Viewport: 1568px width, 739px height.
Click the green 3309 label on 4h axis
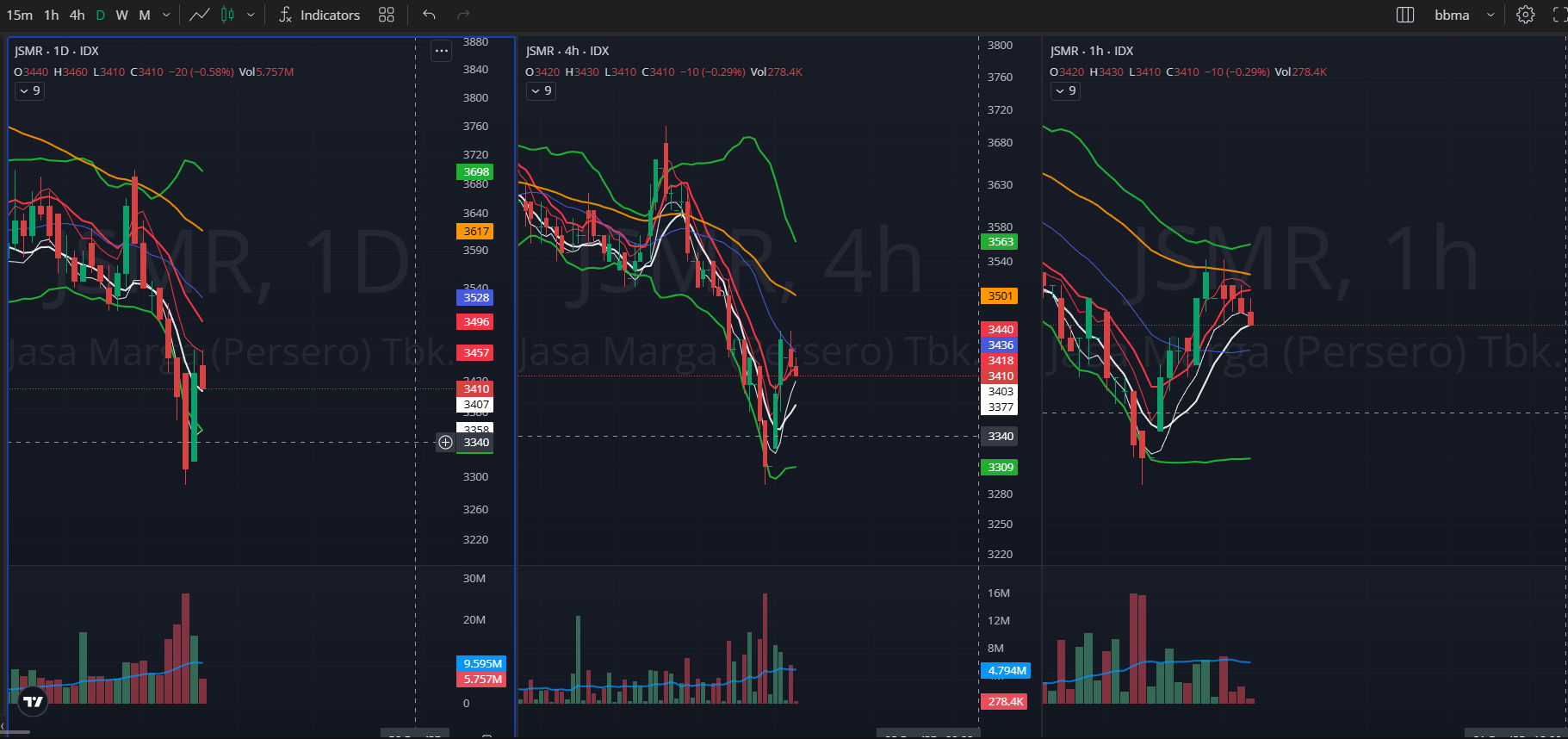1000,467
